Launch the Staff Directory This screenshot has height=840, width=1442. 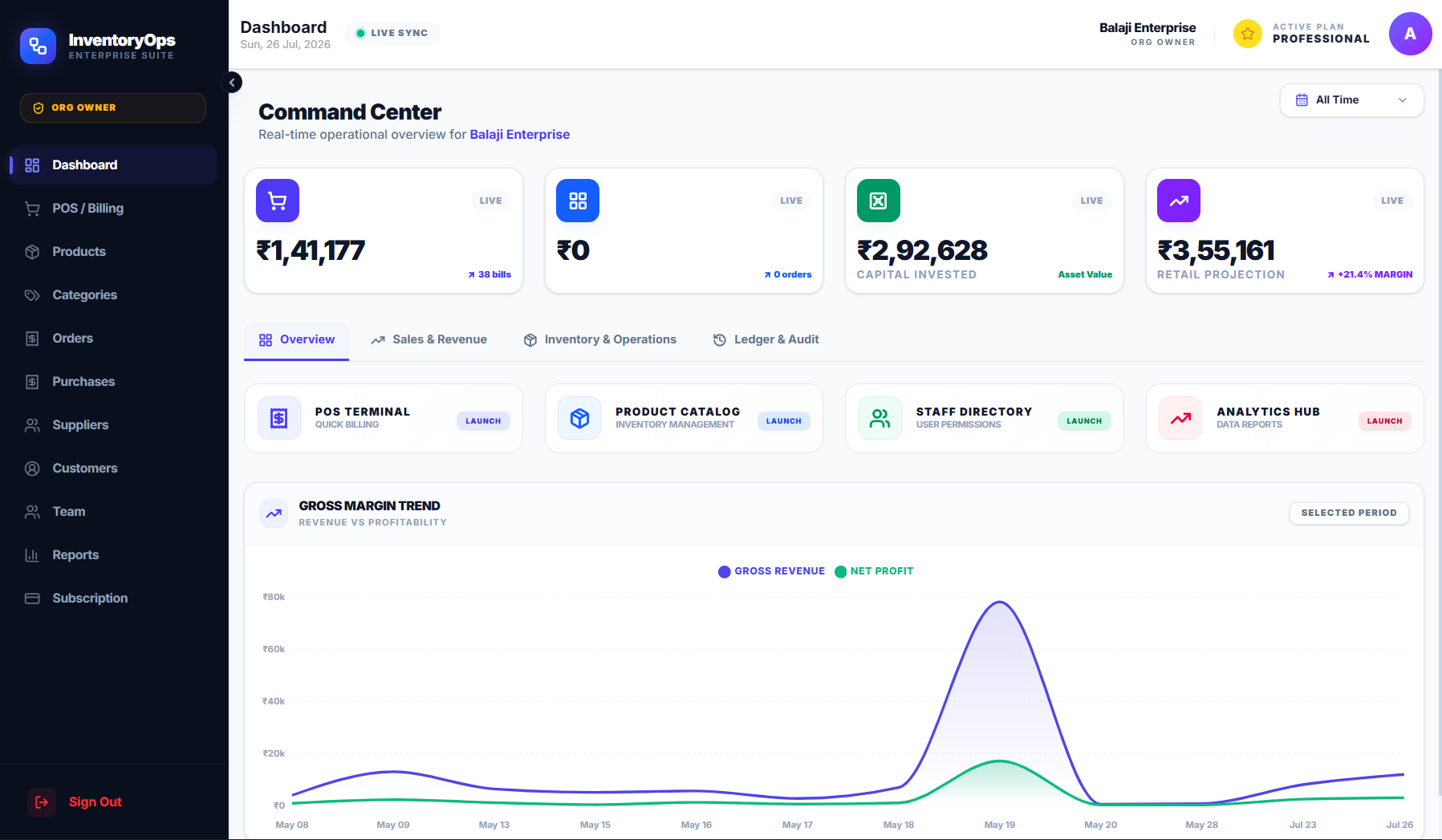click(1084, 420)
